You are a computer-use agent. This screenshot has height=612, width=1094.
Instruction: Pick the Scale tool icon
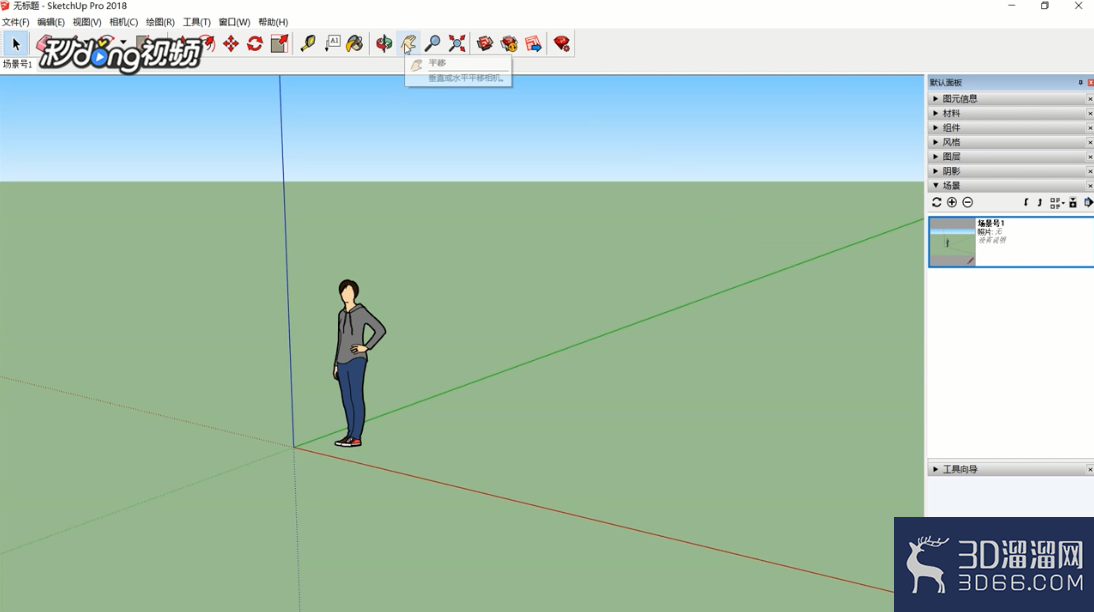coord(279,44)
